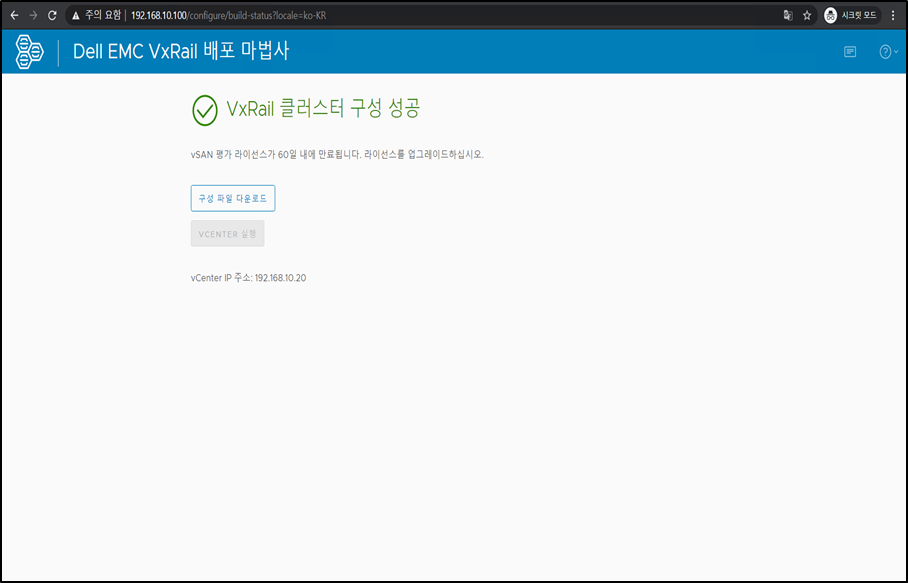Click heading VxRail 클러스터 구성 성공

(x=323, y=108)
